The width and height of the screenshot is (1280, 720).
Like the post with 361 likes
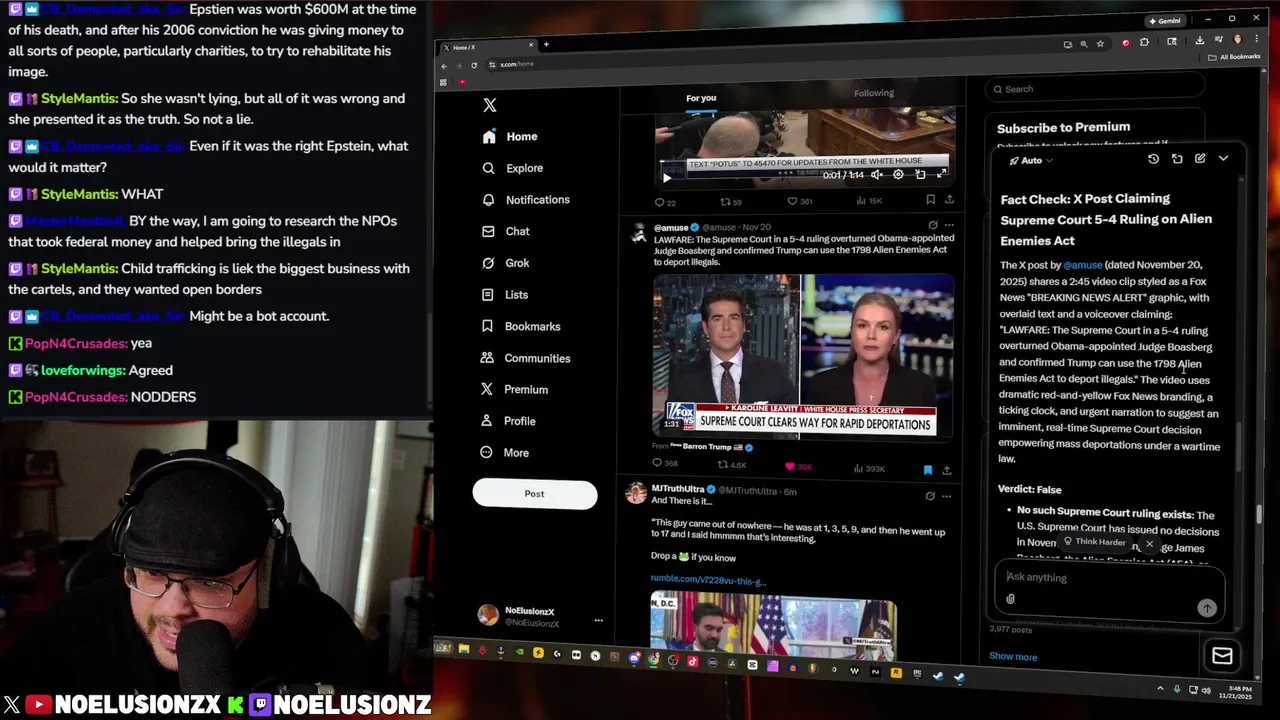799,201
